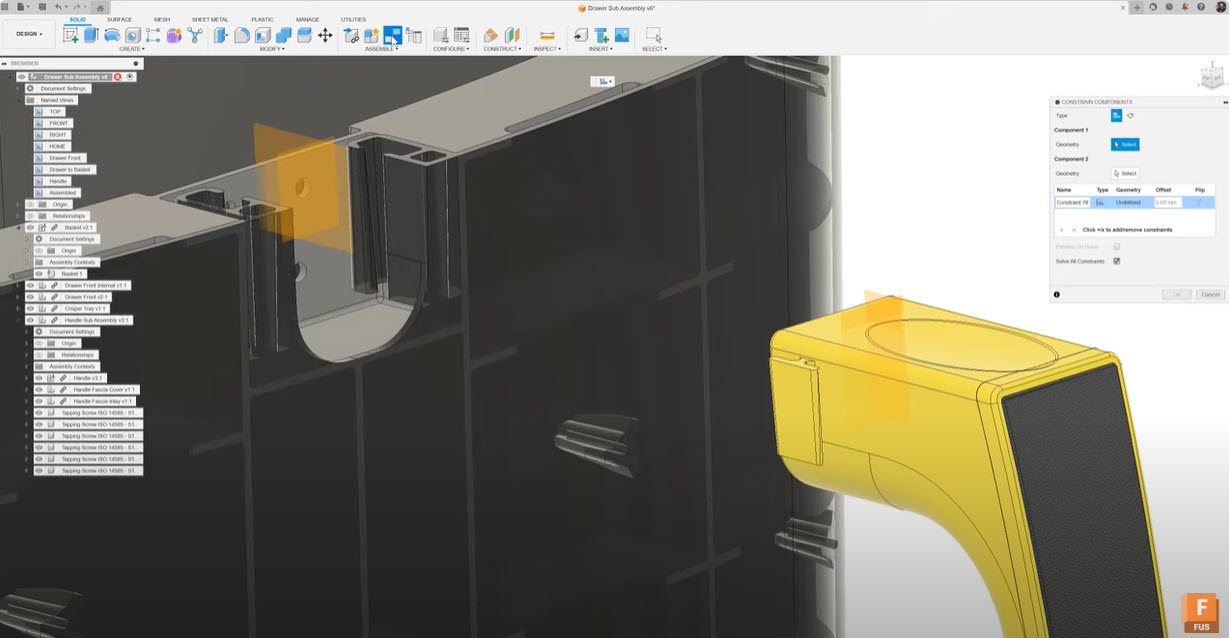This screenshot has height=638, width=1229.
Task: Switch to the Utilities tab
Action: point(353,19)
